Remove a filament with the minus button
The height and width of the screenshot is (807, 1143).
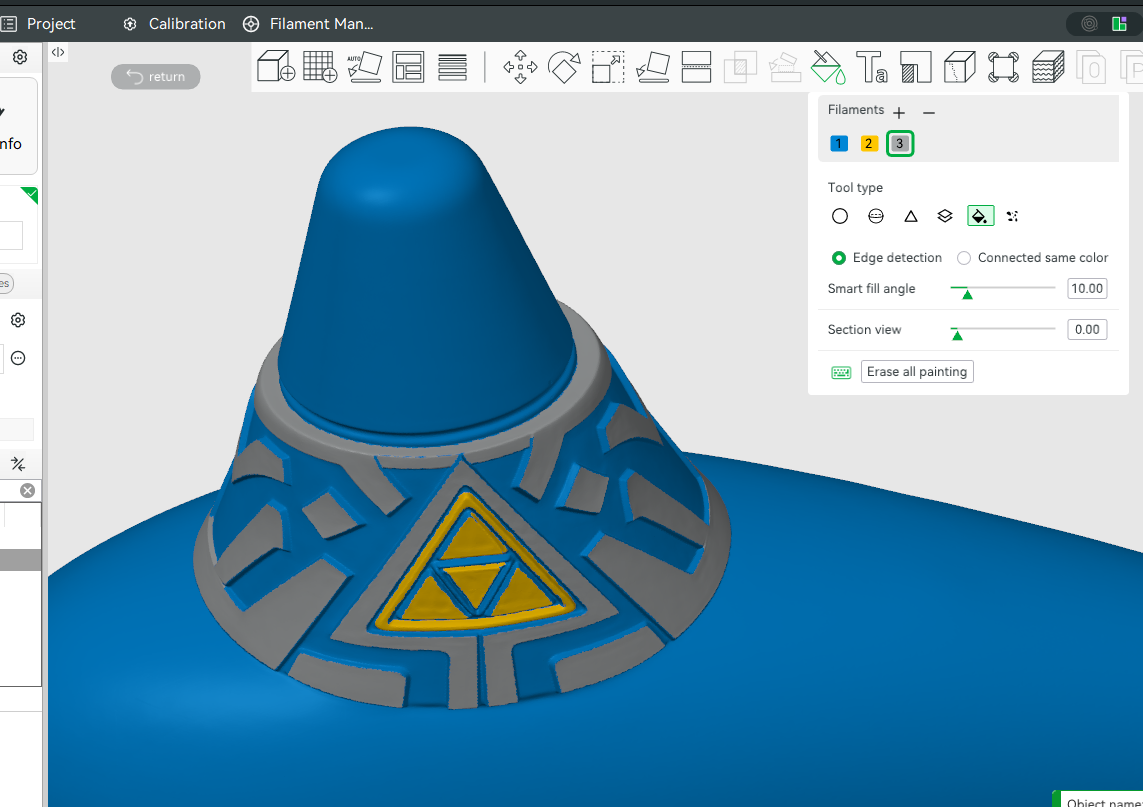click(x=929, y=112)
